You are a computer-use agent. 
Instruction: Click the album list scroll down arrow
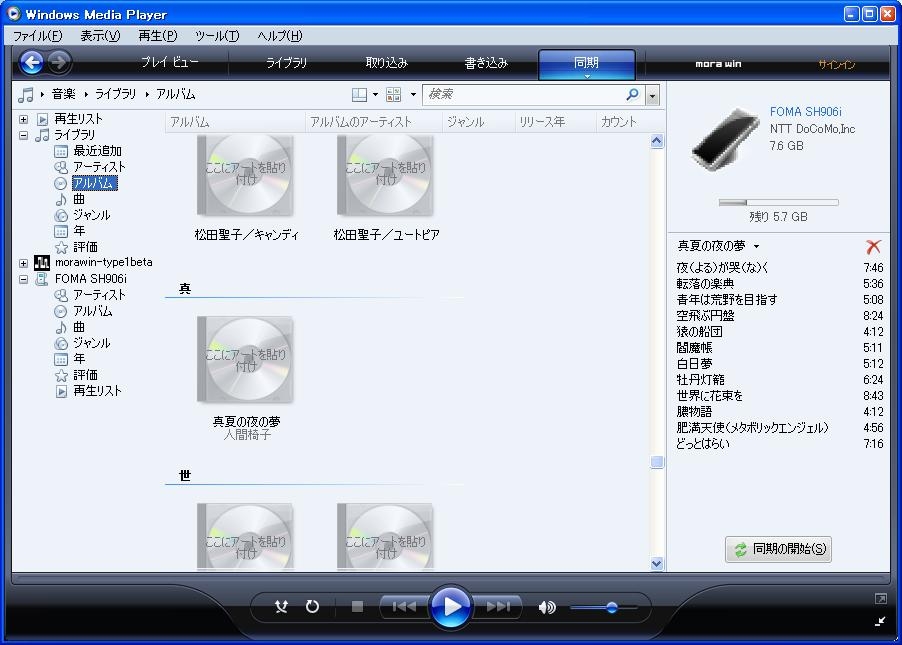(x=656, y=563)
